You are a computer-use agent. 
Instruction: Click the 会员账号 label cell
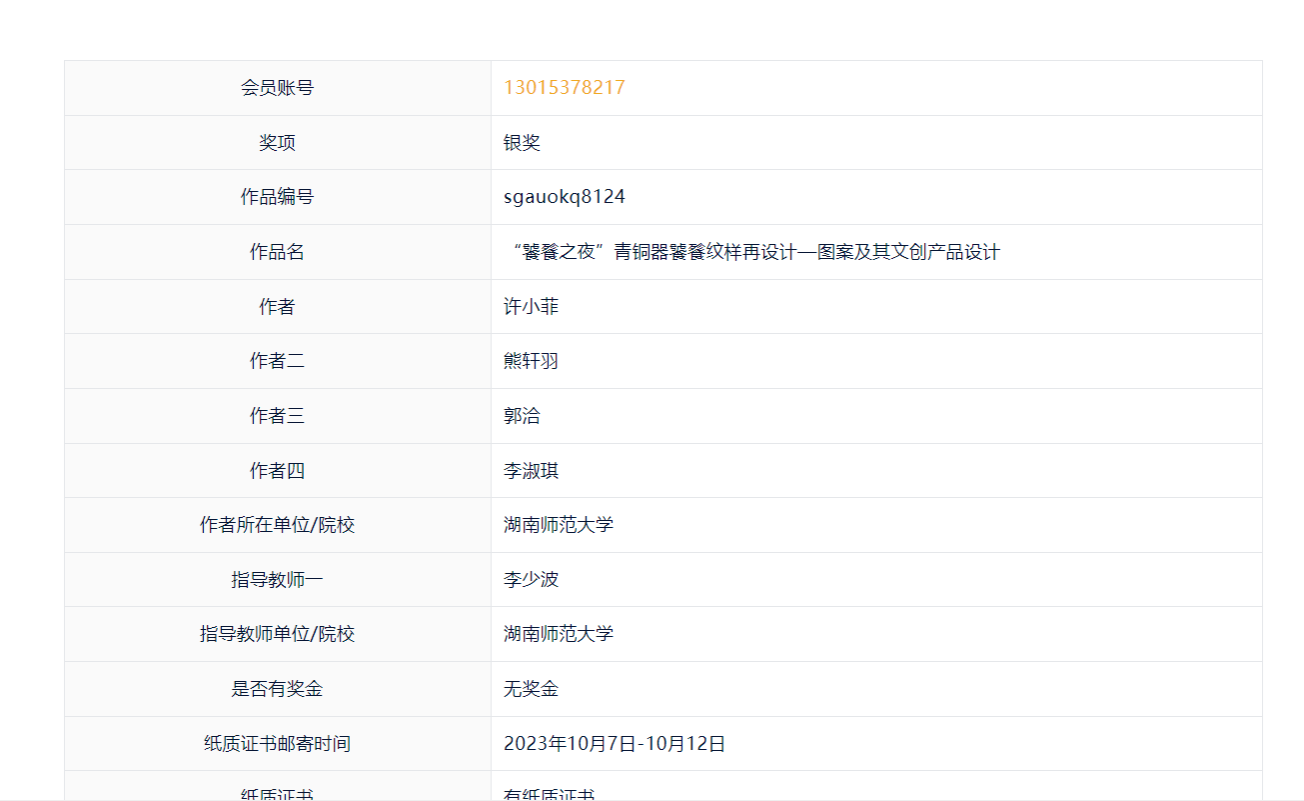point(277,88)
